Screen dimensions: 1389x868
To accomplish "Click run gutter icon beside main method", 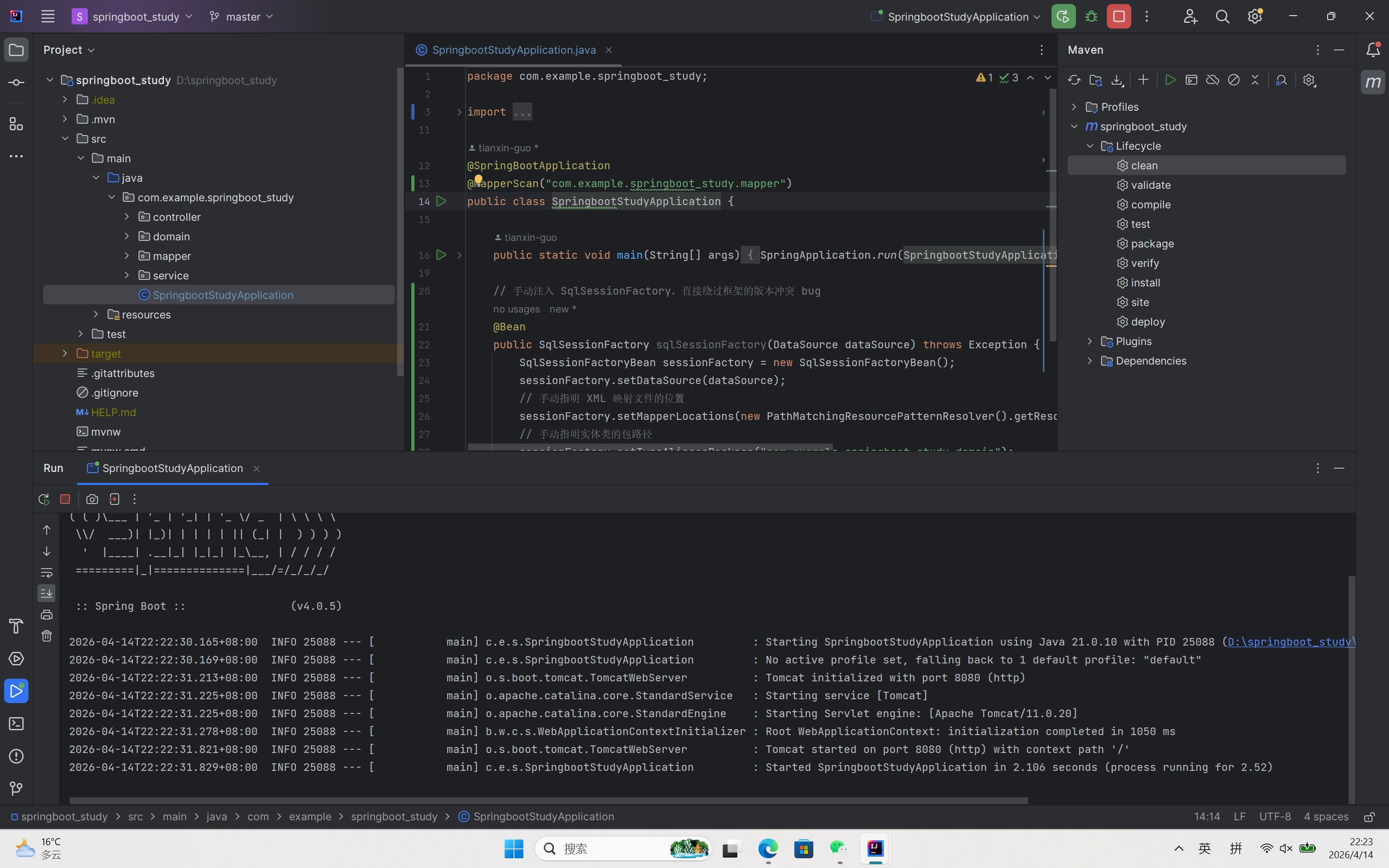I will point(441,255).
